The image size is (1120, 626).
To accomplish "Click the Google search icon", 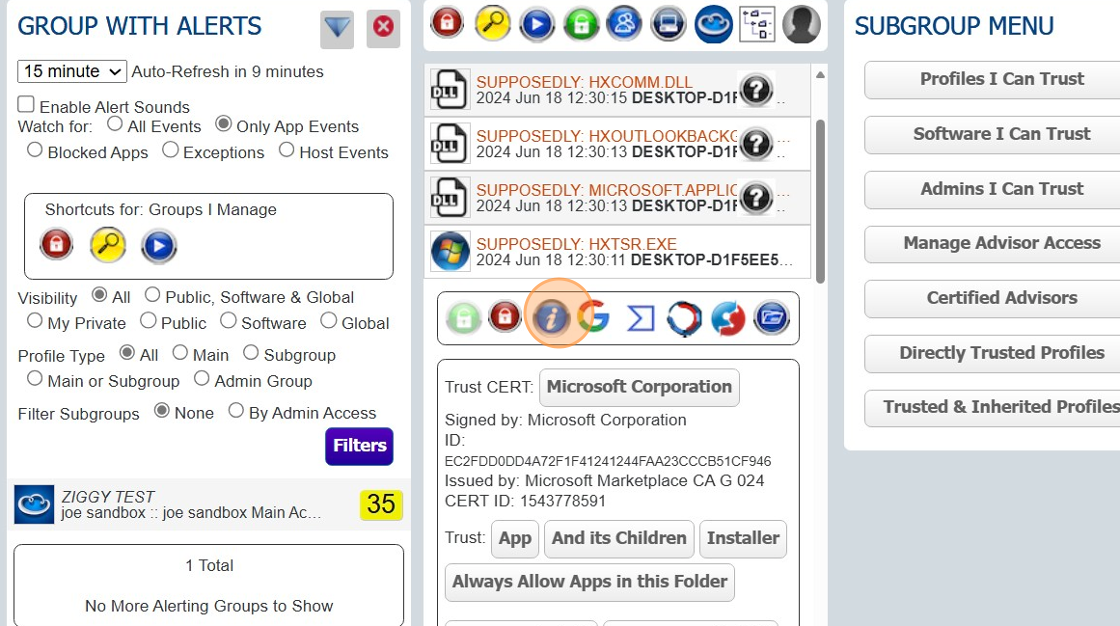I will point(596,316).
